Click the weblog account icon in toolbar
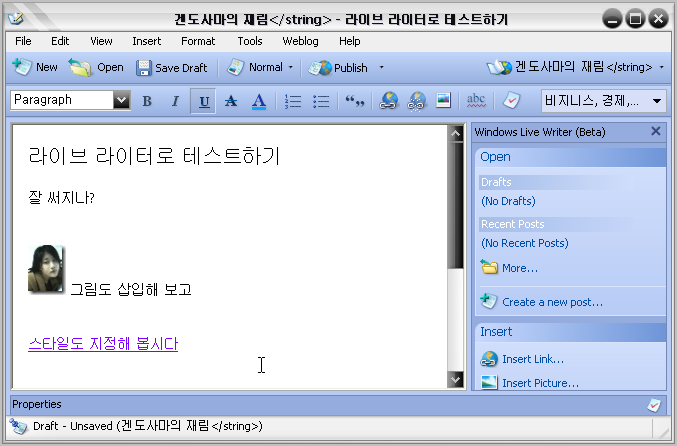The width and height of the screenshot is (677, 446). pos(499,67)
